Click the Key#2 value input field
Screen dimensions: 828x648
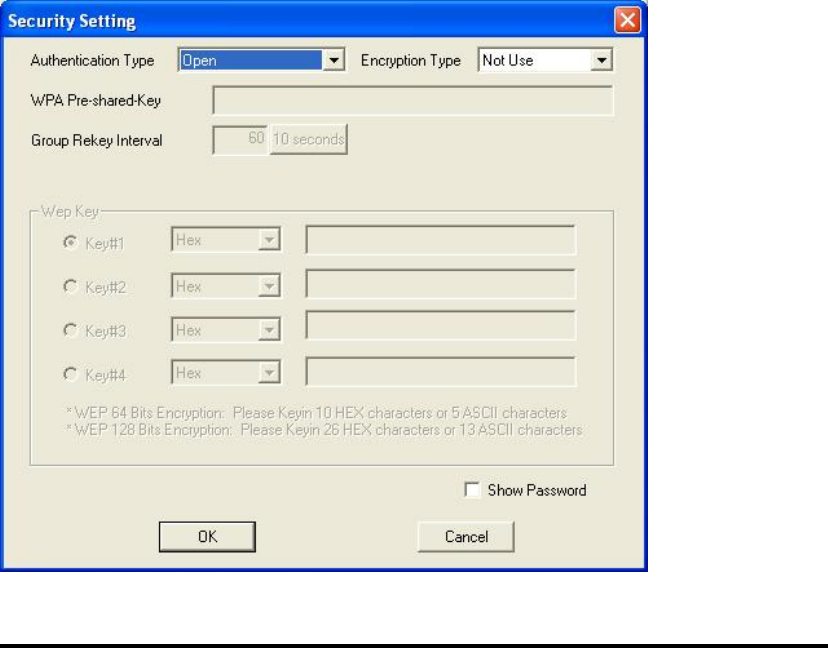point(440,284)
